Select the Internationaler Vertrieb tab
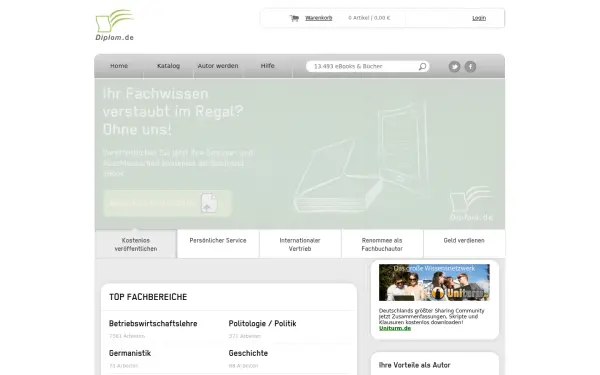This screenshot has width=600, height=375. click(x=300, y=244)
